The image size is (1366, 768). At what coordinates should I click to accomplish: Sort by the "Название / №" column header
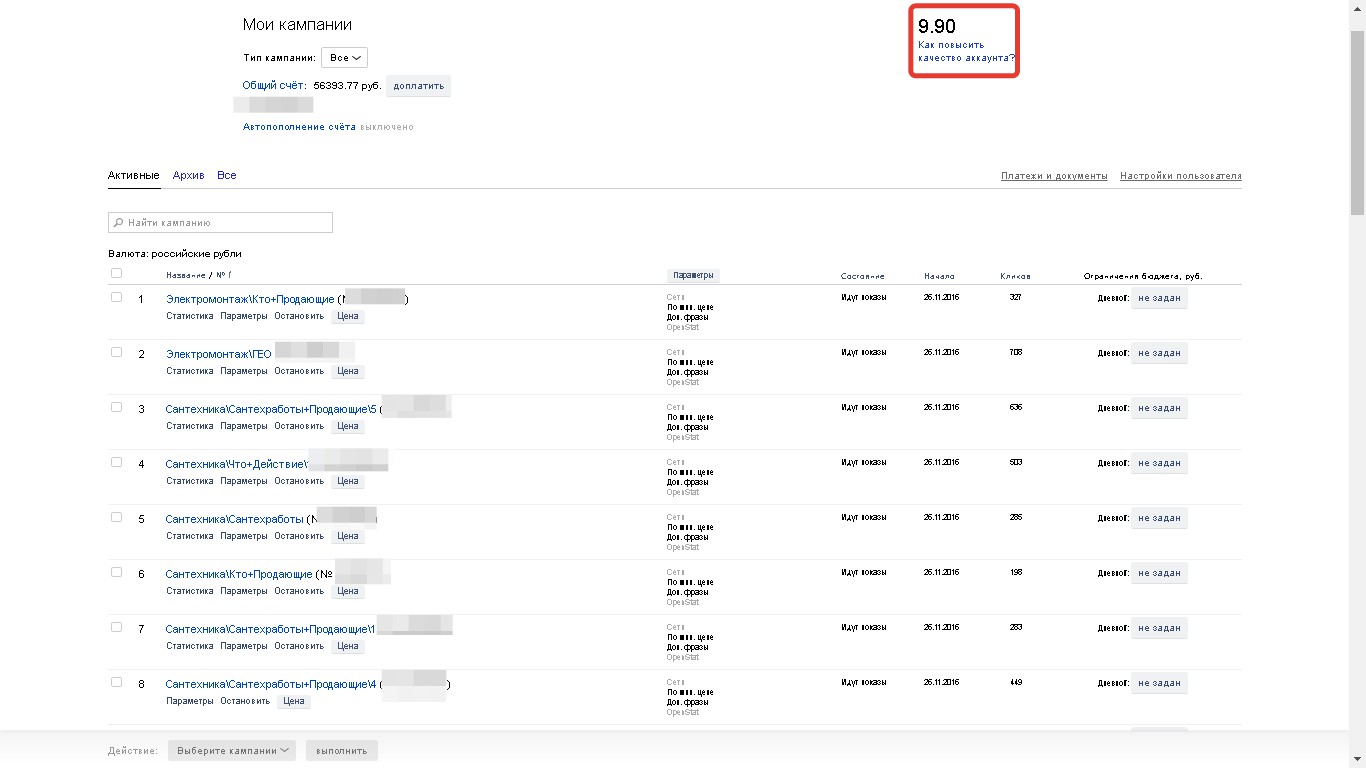[x=198, y=275]
